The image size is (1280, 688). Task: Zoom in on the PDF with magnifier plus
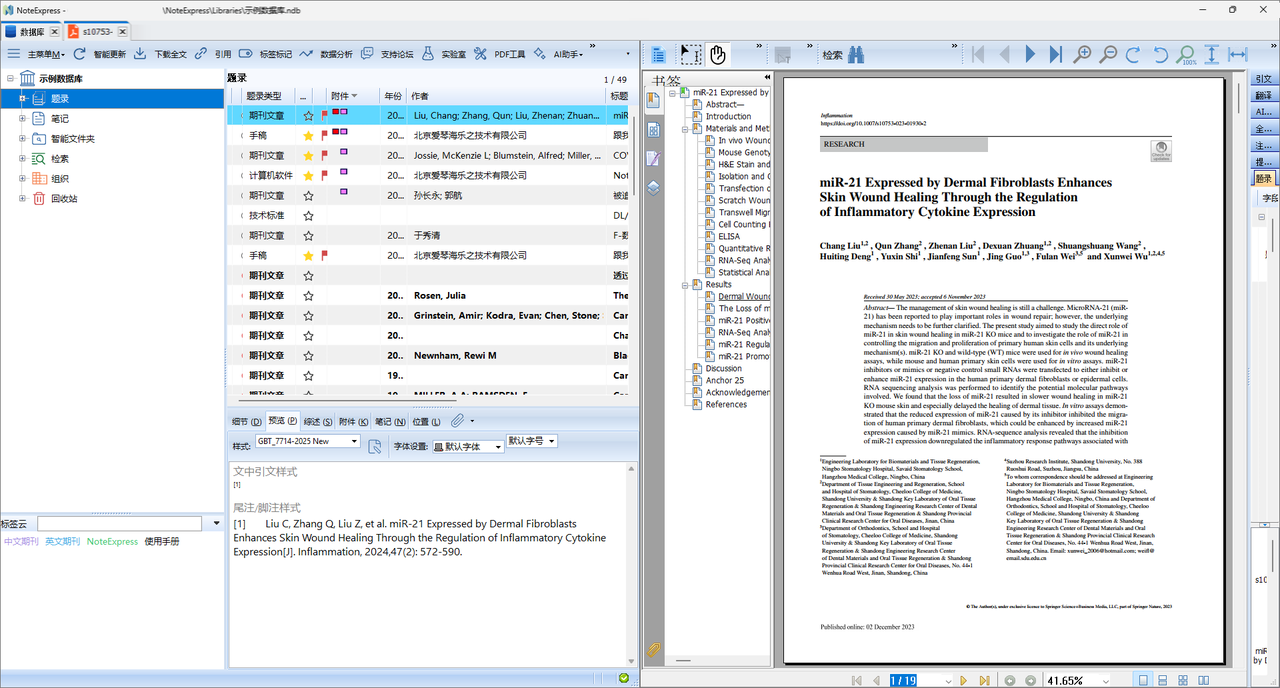[x=1082, y=55]
